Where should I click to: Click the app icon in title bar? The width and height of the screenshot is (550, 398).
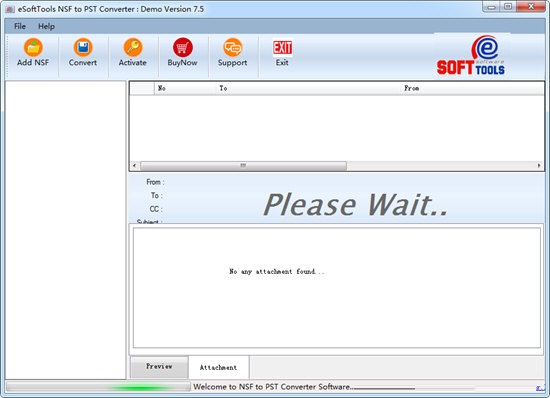click(x=10, y=9)
